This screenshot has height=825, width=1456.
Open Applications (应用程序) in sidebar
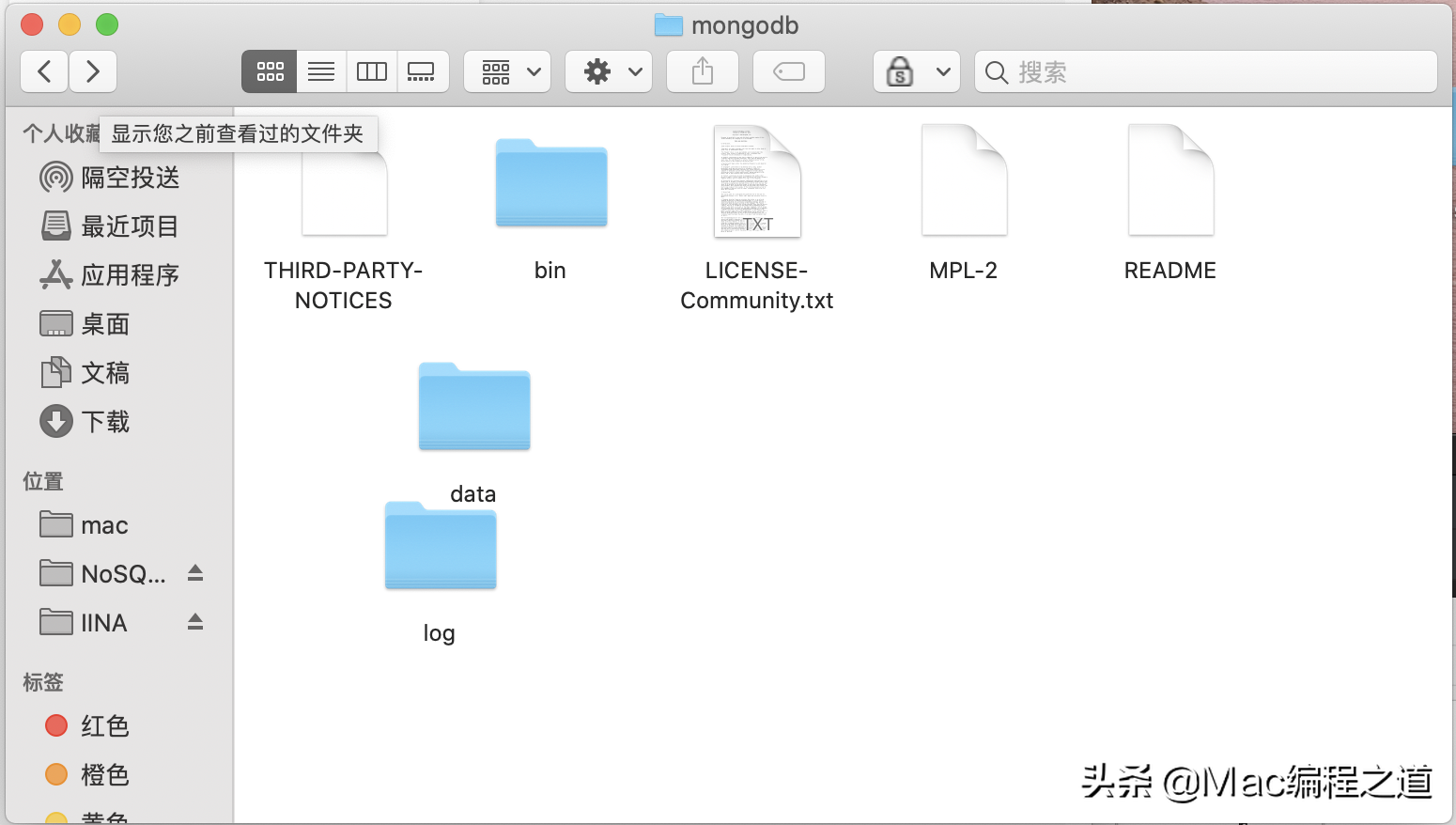(x=118, y=275)
